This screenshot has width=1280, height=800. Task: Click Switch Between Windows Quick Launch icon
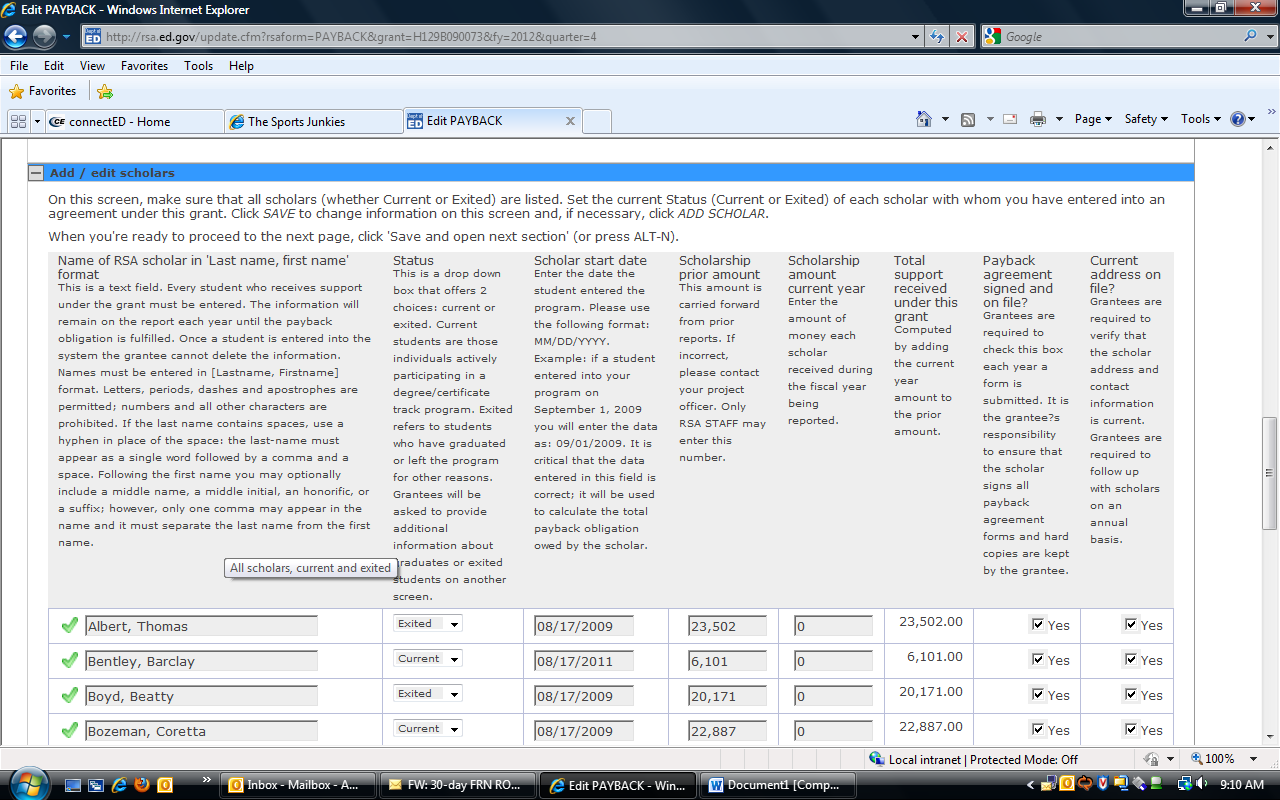tap(97, 785)
